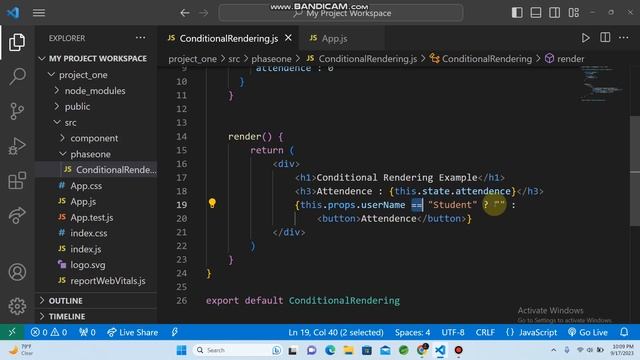Start server with Go Live

[x=588, y=332]
